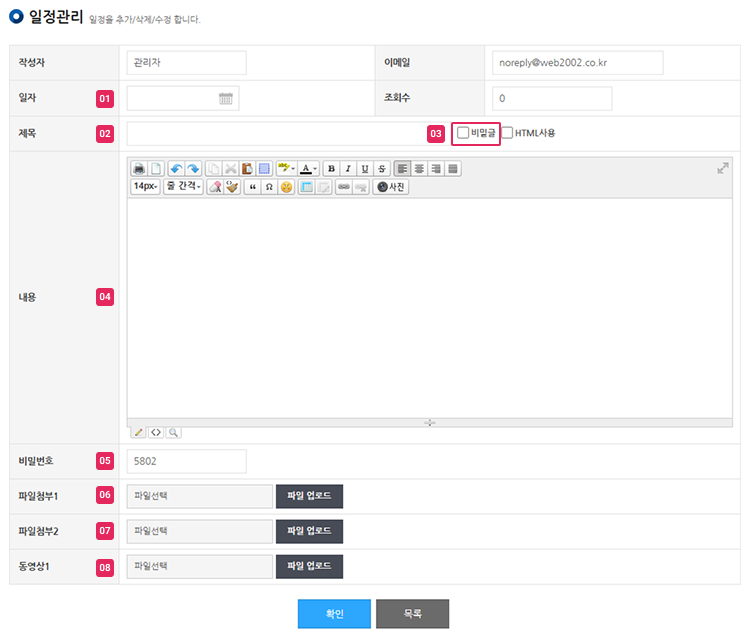Open the font color picker
This screenshot has width=750, height=639.
click(x=308, y=169)
